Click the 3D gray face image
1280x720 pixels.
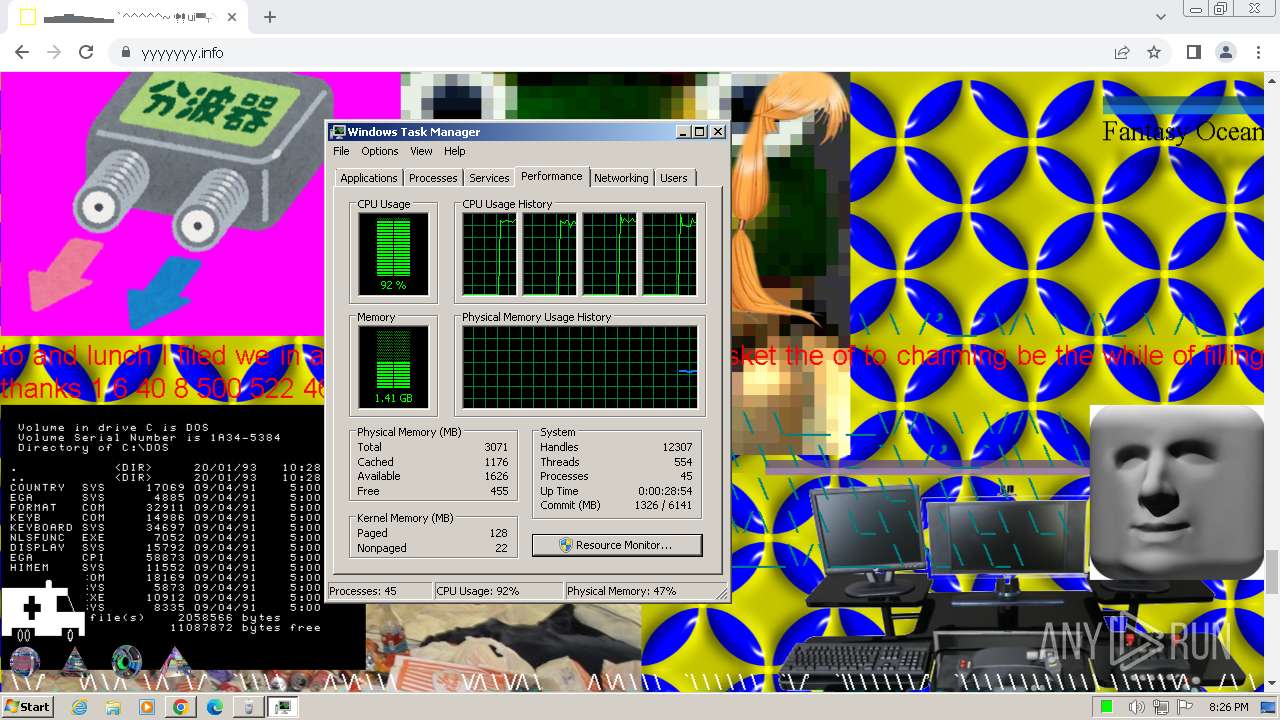pyautogui.click(x=1176, y=492)
